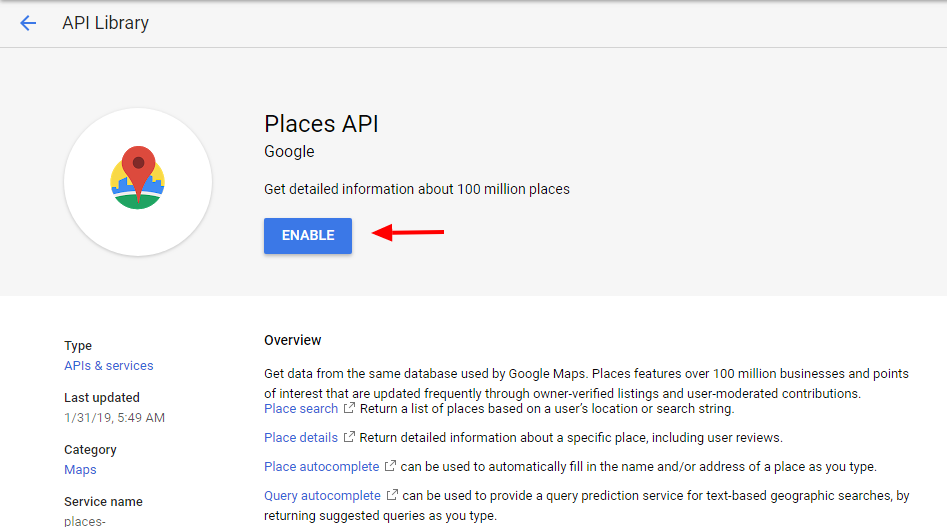947x527 pixels.
Task: Enable the Places API
Action: tap(307, 235)
